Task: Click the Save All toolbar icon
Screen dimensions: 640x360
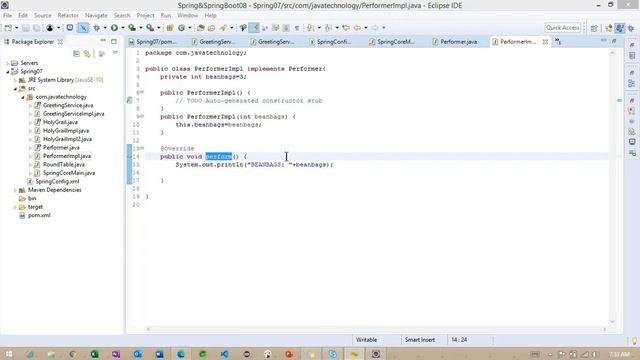Action: click(36, 28)
